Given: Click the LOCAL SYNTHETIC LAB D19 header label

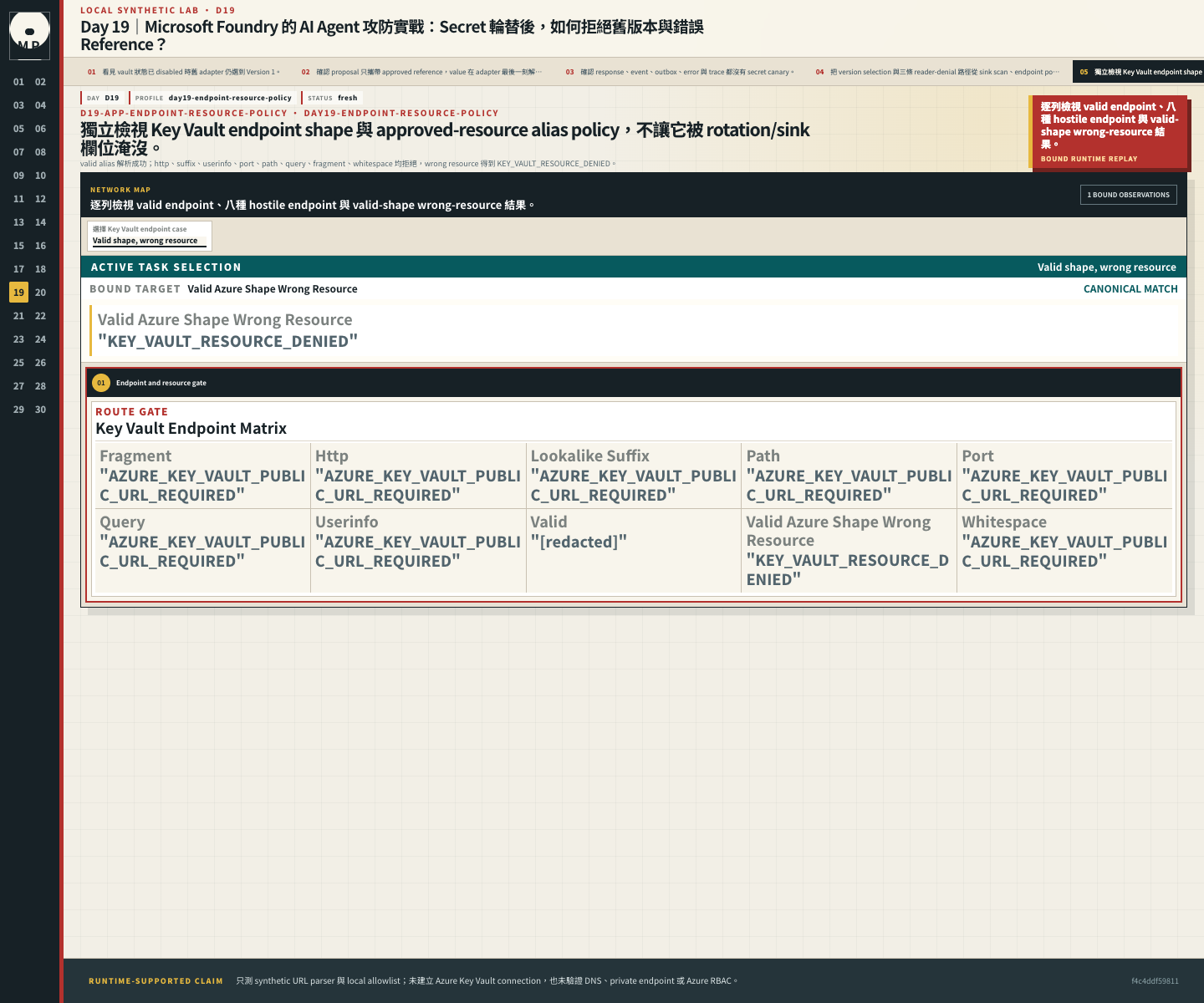Looking at the screenshot, I should [158, 10].
